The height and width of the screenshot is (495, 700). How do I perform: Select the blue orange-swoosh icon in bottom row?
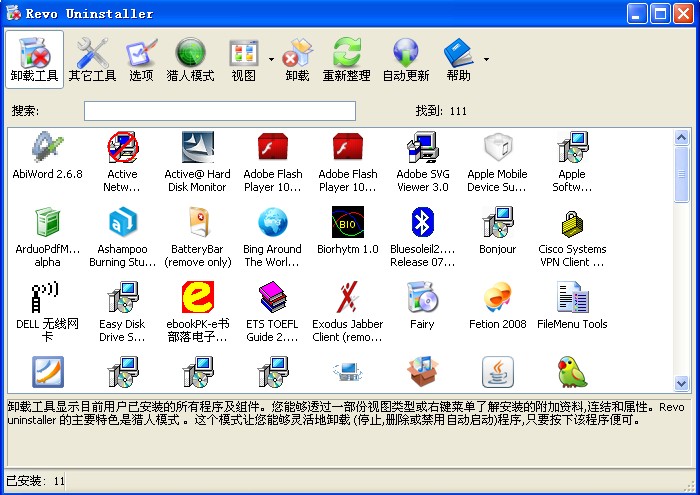[48, 372]
